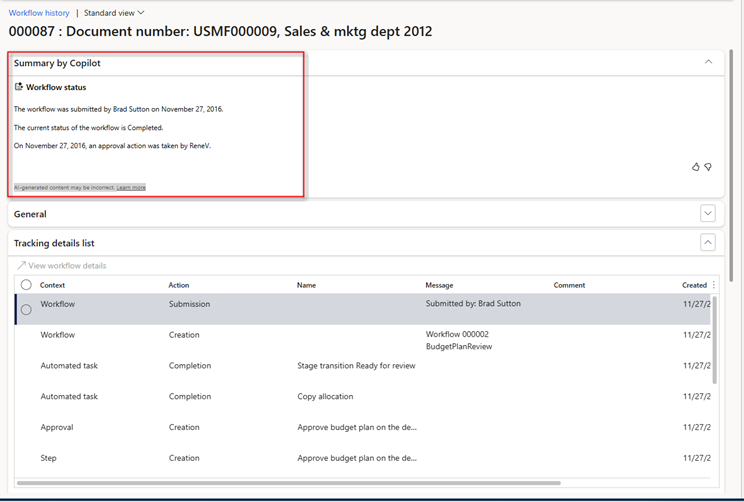The image size is (744, 502).
Task: Click the 'Submission' action cell
Action: click(189, 304)
